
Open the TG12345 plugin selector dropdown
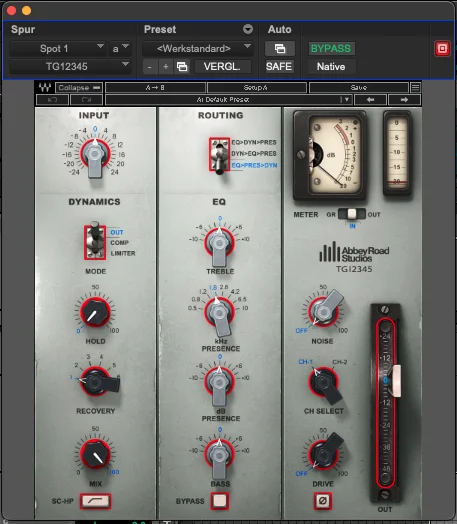[70, 67]
